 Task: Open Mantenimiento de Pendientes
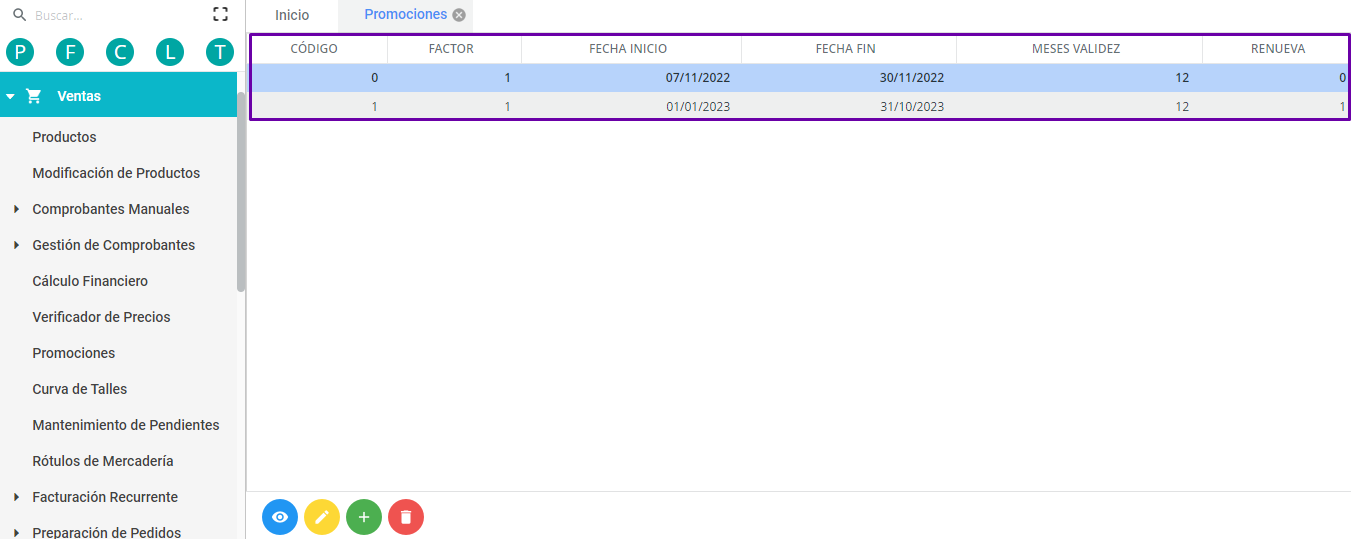(x=126, y=425)
